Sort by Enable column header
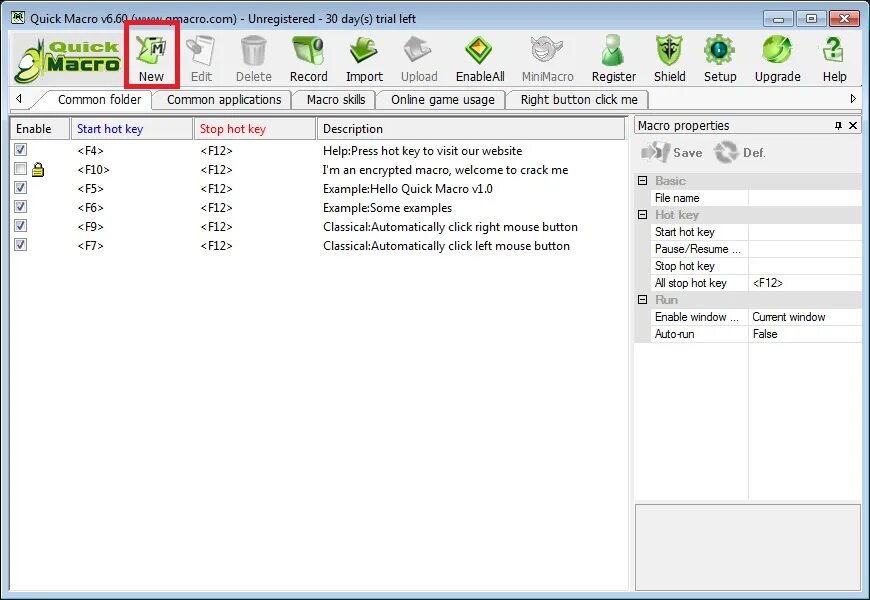Screen dimensions: 870x600 click(40, 129)
